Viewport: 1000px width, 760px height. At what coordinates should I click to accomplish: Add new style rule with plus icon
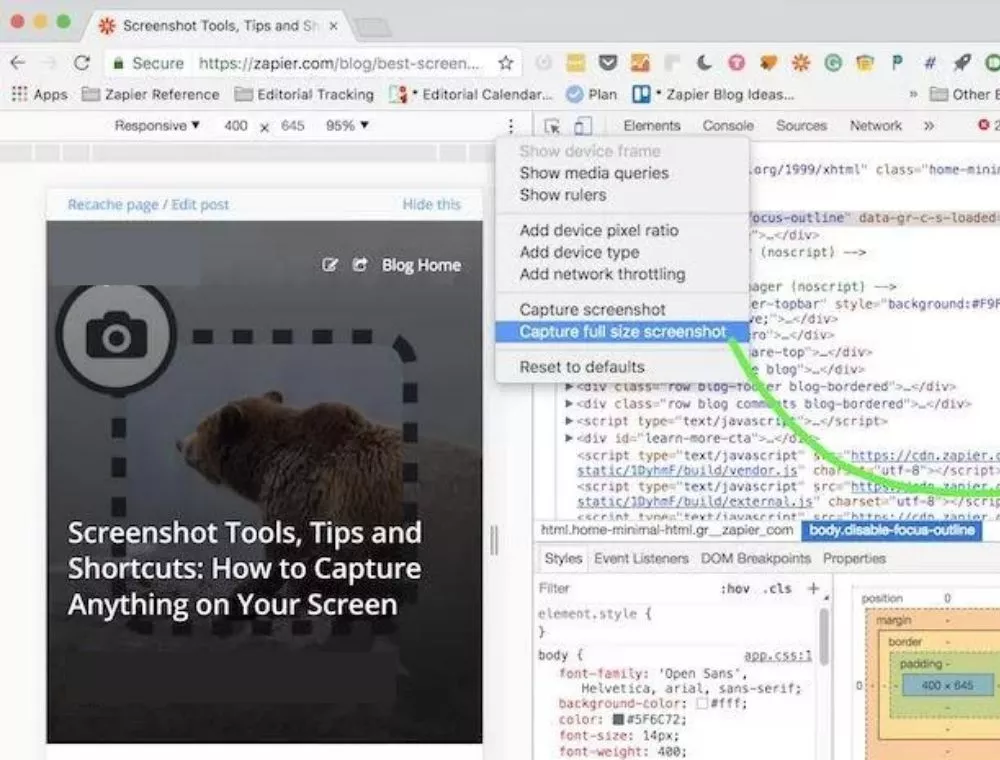(x=813, y=588)
